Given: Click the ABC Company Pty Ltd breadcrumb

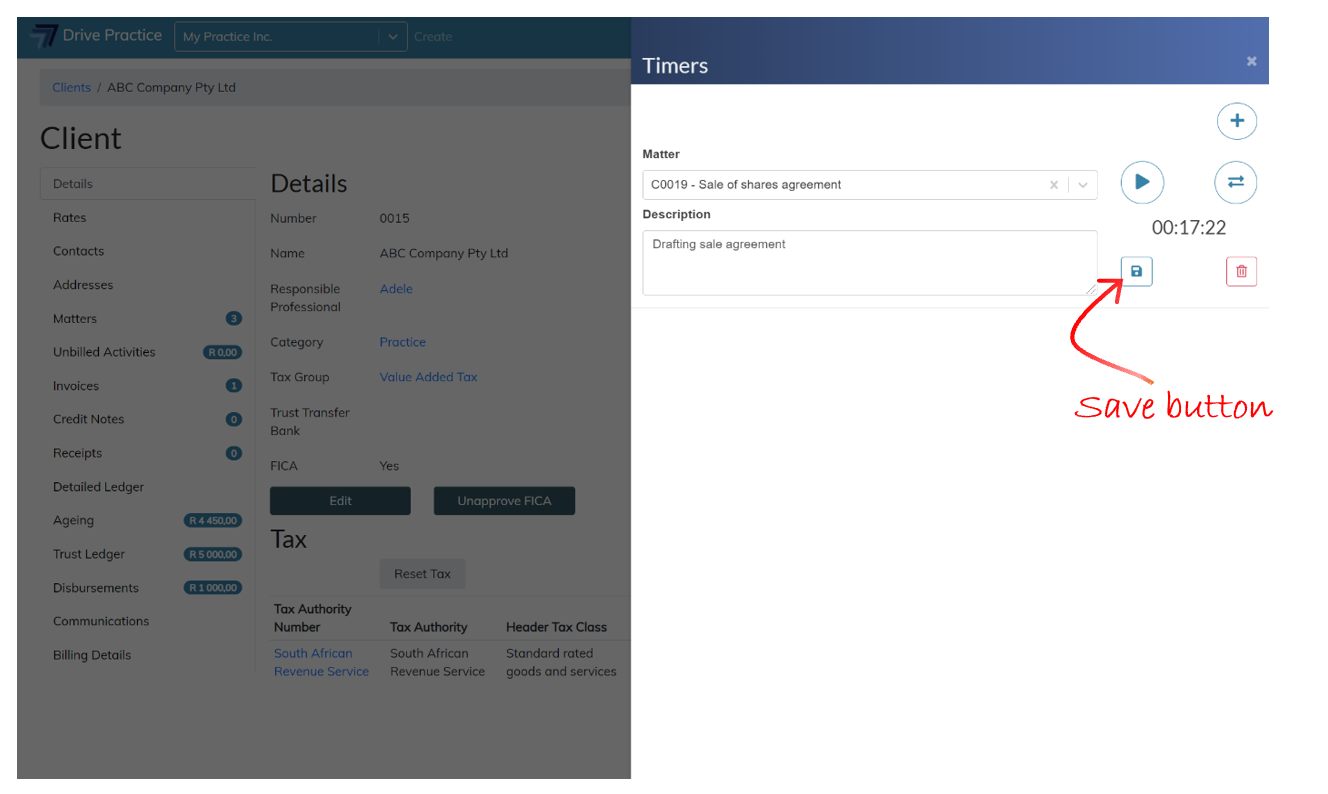Looking at the screenshot, I should [x=172, y=88].
